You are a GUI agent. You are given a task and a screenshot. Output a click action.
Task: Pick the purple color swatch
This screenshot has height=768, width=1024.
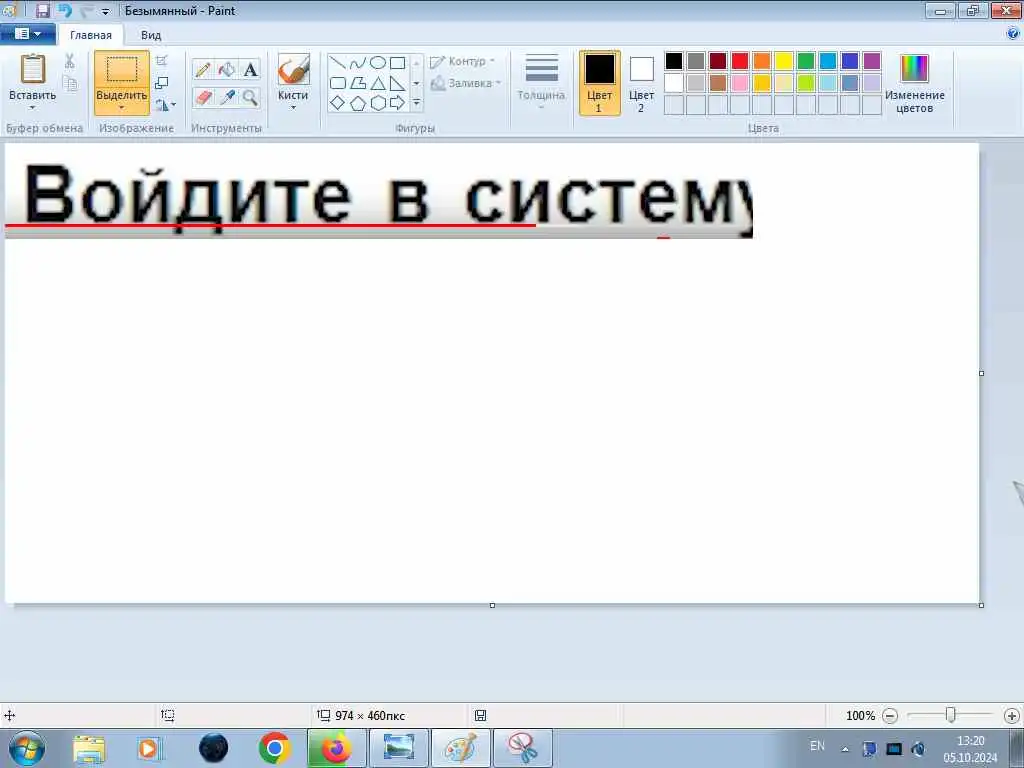tap(872, 61)
